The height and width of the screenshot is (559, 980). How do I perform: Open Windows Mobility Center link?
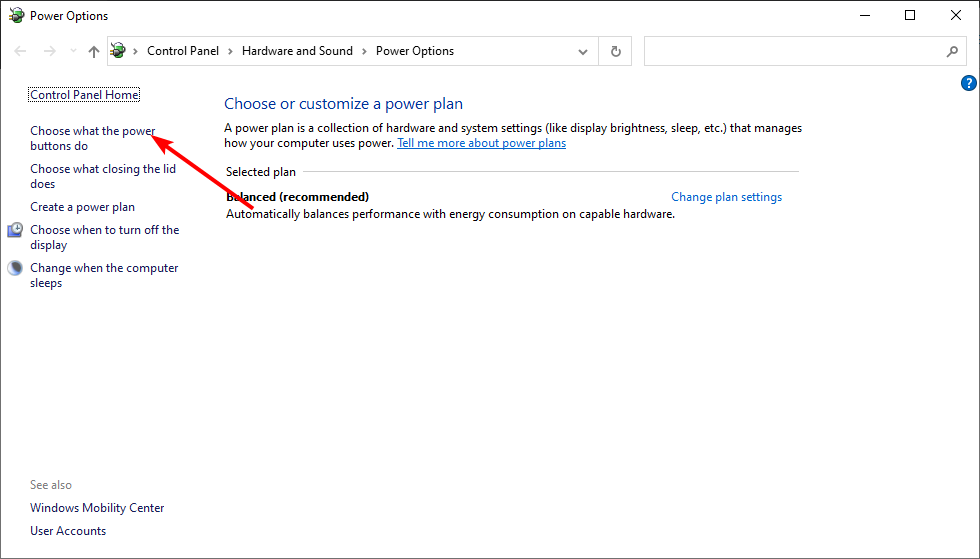tap(97, 508)
